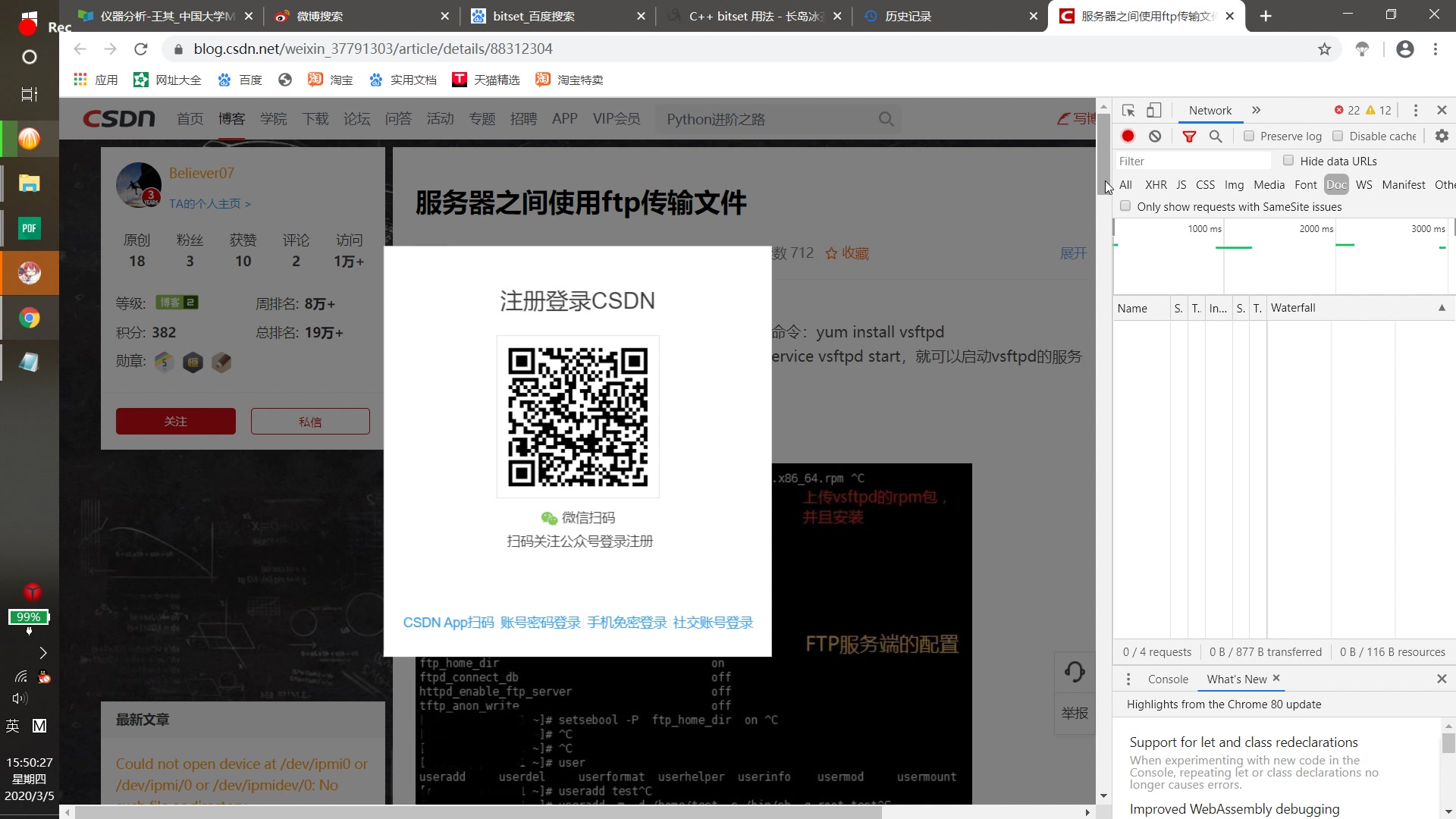Click the Windows Cortana circle icon
Image resolution: width=1456 pixels, height=819 pixels.
click(30, 57)
